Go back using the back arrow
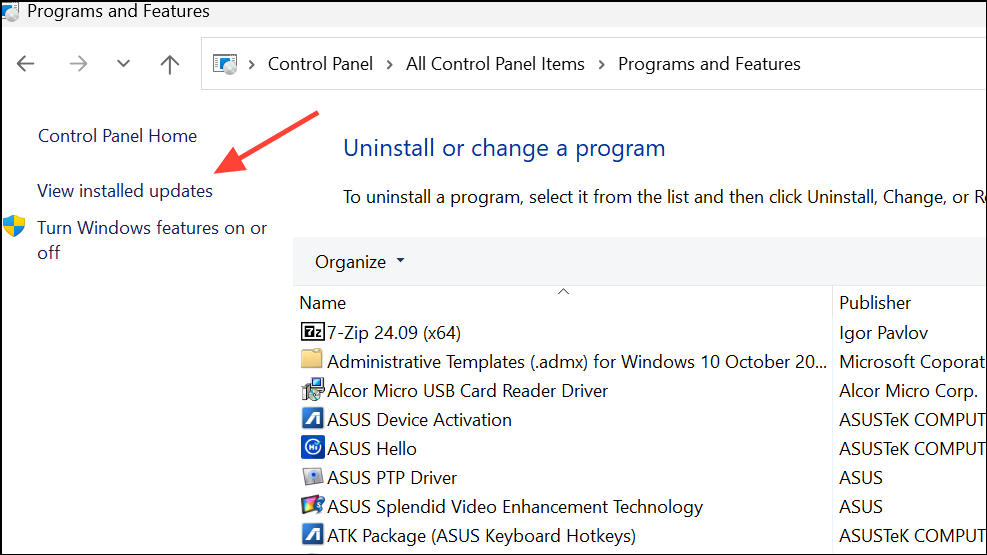This screenshot has width=987, height=555. point(26,64)
